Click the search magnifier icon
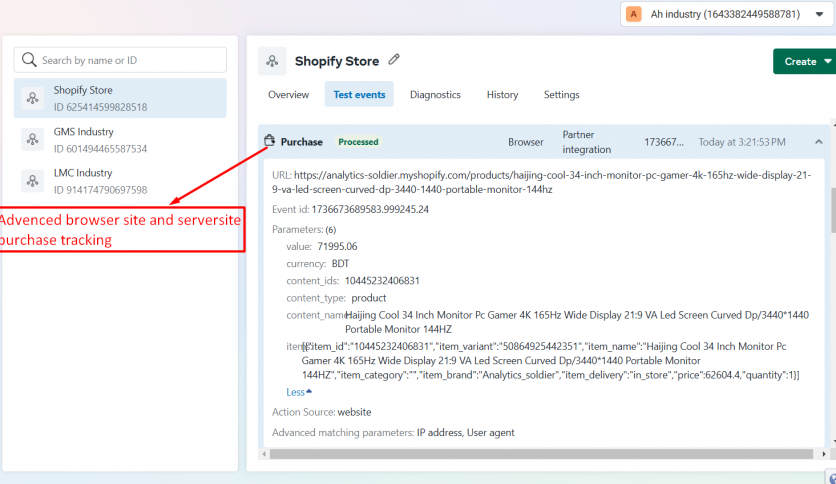Screen dimensions: 836x484 point(29,60)
